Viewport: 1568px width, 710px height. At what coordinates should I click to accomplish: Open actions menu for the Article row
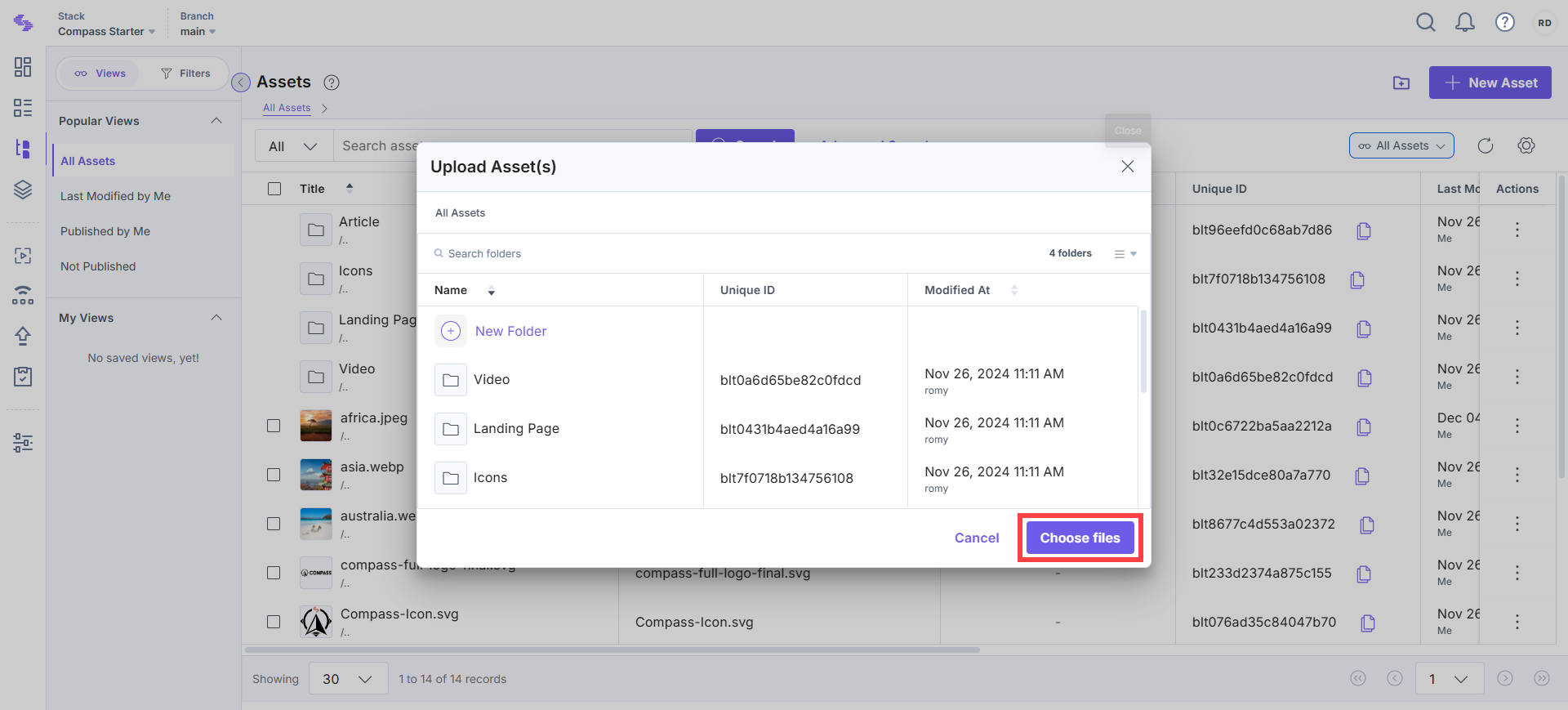click(x=1517, y=230)
